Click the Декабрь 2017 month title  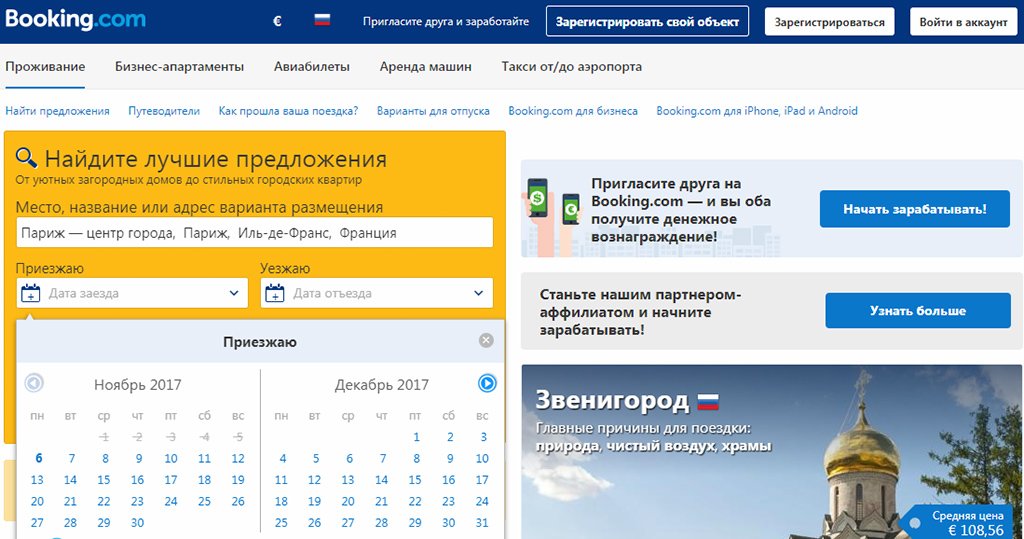coord(382,385)
